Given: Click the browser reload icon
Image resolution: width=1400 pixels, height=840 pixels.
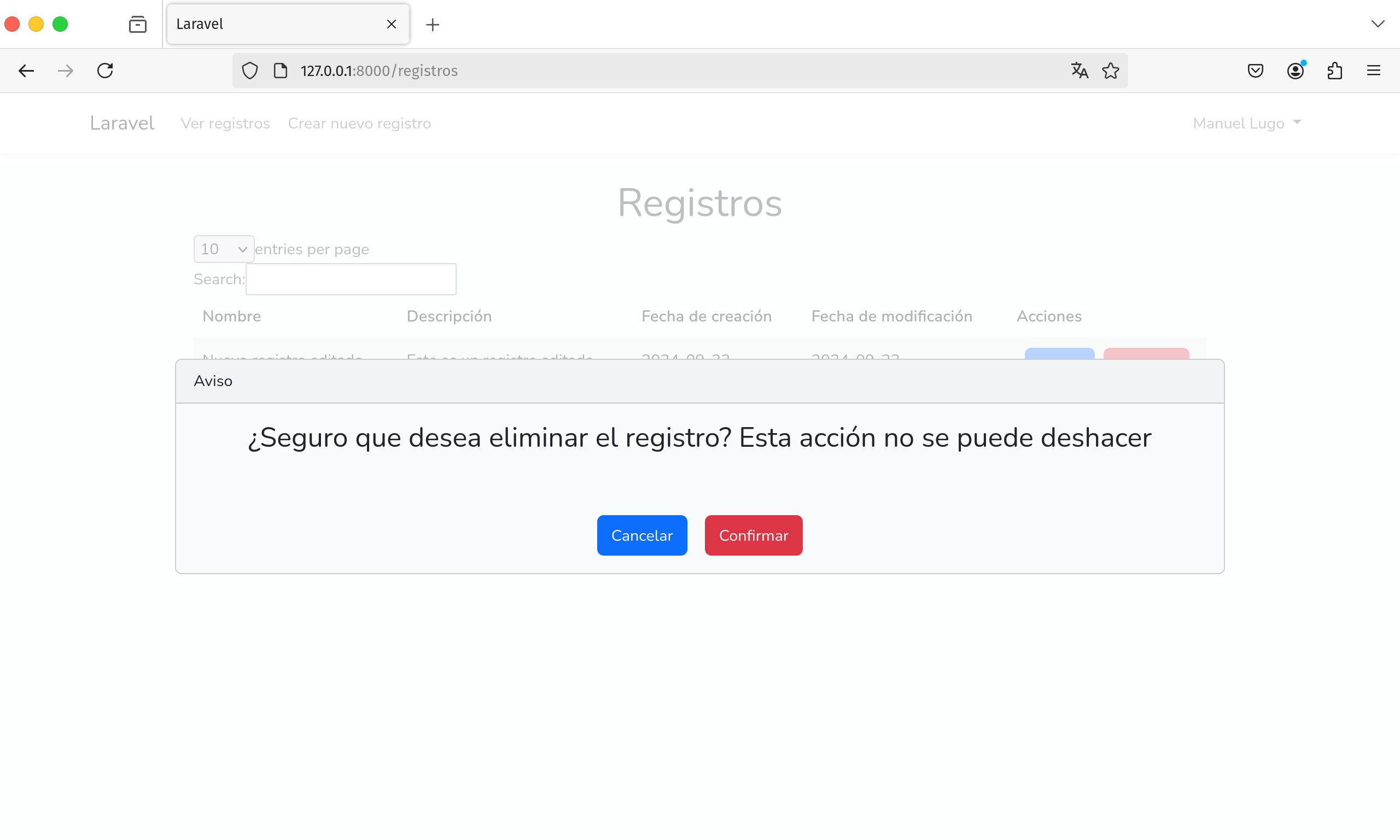Looking at the screenshot, I should pyautogui.click(x=105, y=70).
